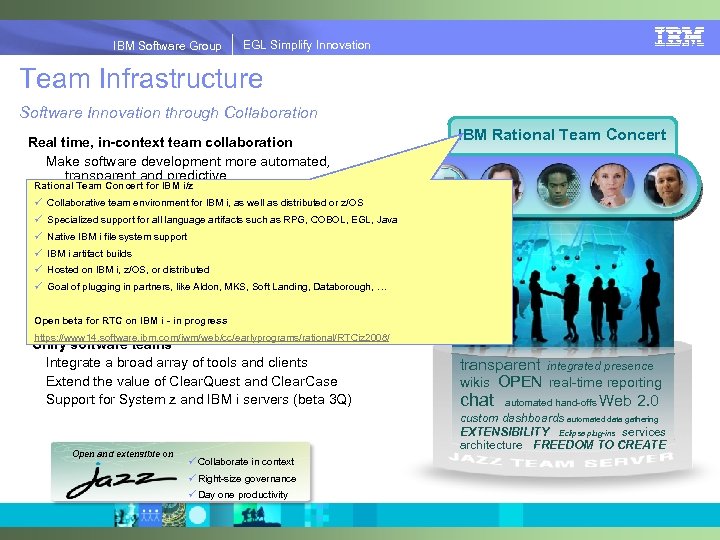This screenshot has width=720, height=540.
Task: Select the portrait of the blonde woman
Action: click(612, 186)
